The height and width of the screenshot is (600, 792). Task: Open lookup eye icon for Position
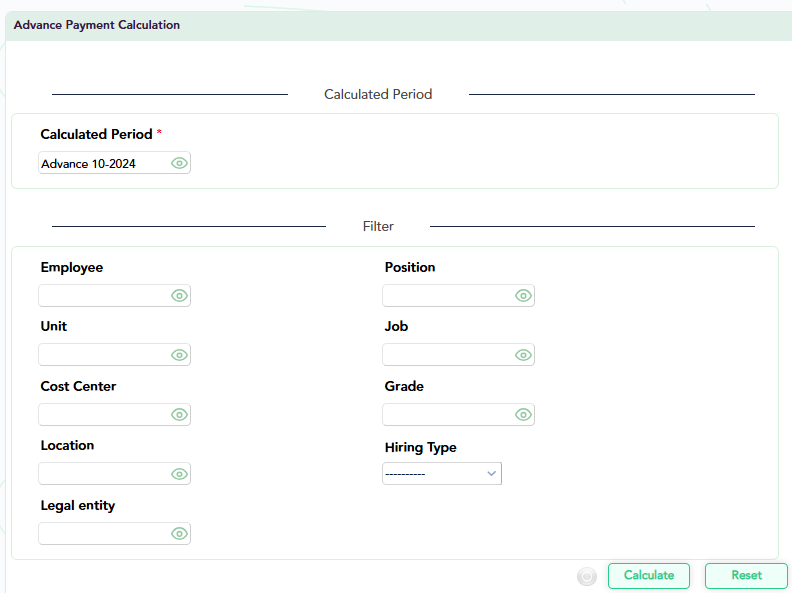[x=523, y=295]
